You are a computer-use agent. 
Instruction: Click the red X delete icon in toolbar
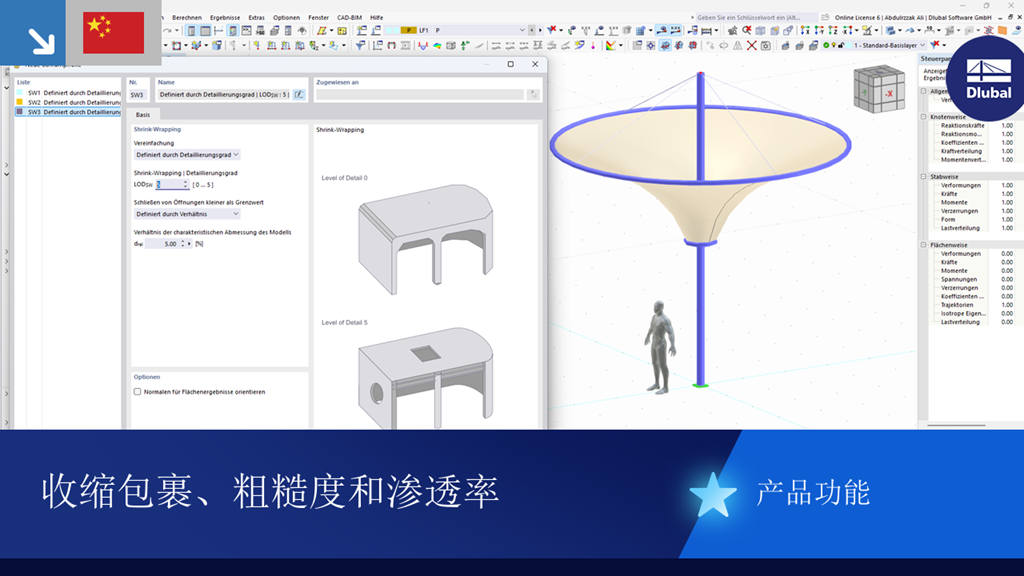(752, 46)
